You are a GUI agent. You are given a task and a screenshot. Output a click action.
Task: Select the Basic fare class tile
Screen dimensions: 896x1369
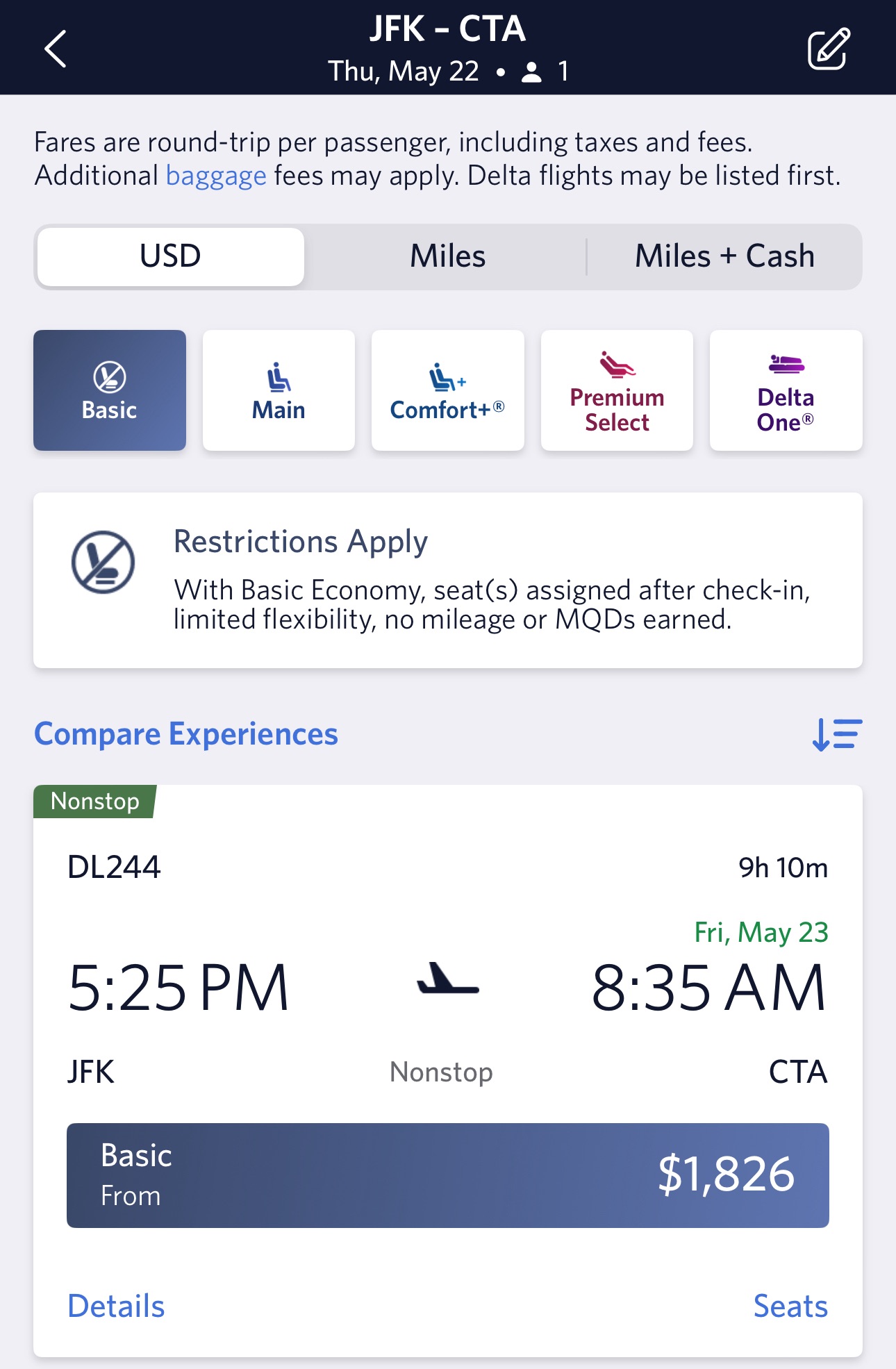click(110, 390)
